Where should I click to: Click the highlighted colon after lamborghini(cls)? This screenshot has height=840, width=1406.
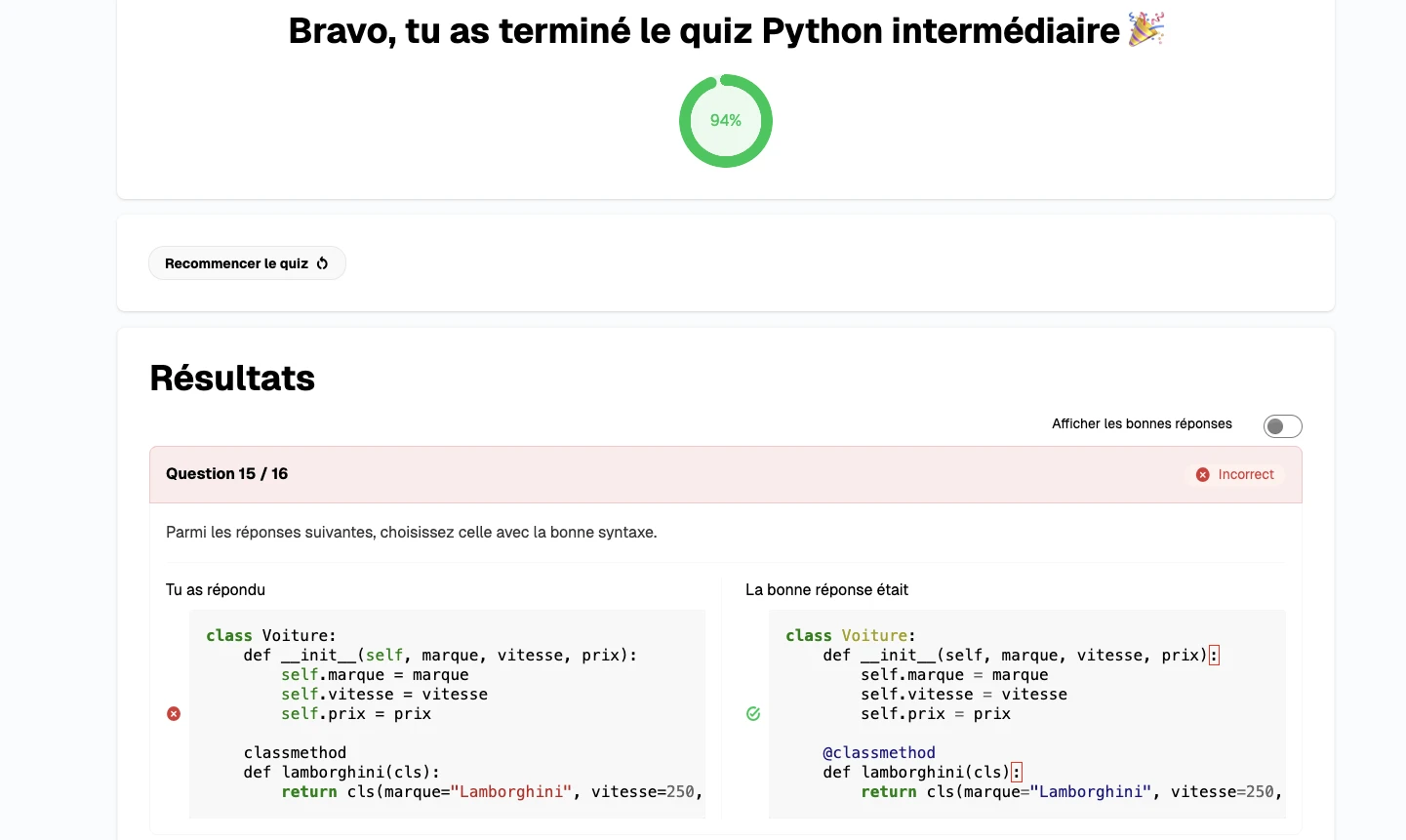click(x=1017, y=773)
